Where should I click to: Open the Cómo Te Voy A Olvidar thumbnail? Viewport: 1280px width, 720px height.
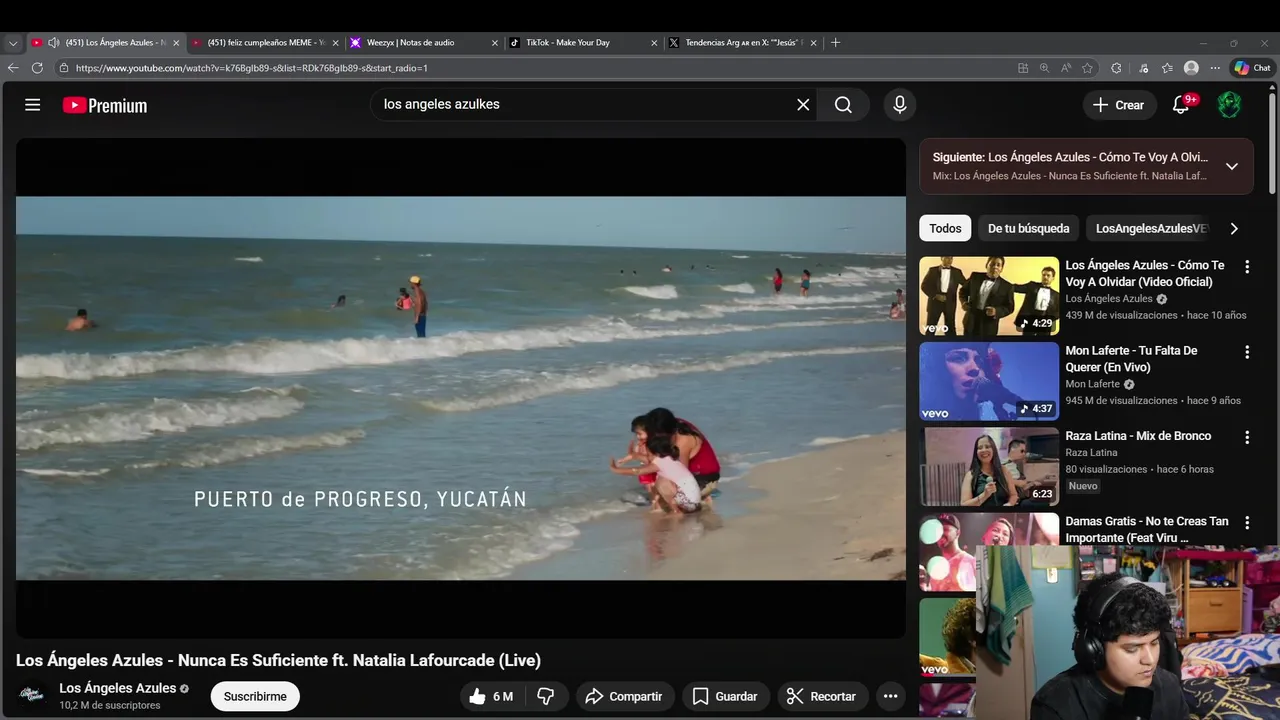989,296
